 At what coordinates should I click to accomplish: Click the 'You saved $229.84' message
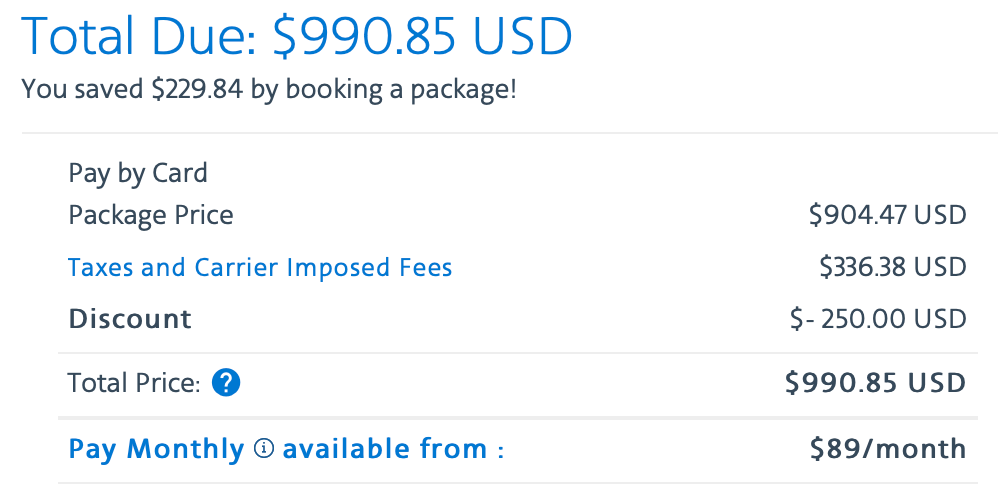pyautogui.click(x=132, y=90)
